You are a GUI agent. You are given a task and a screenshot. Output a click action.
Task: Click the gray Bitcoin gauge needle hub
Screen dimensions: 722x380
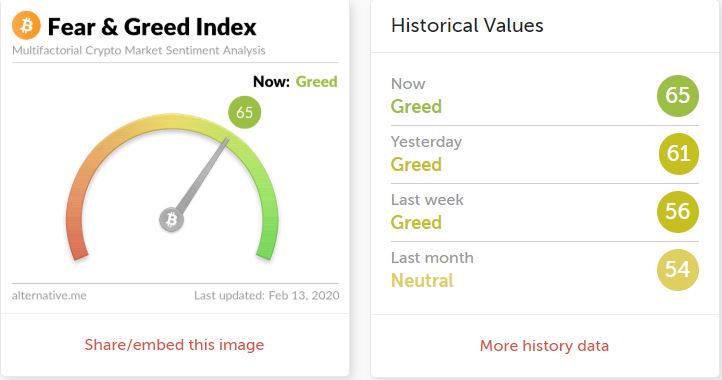(x=171, y=219)
